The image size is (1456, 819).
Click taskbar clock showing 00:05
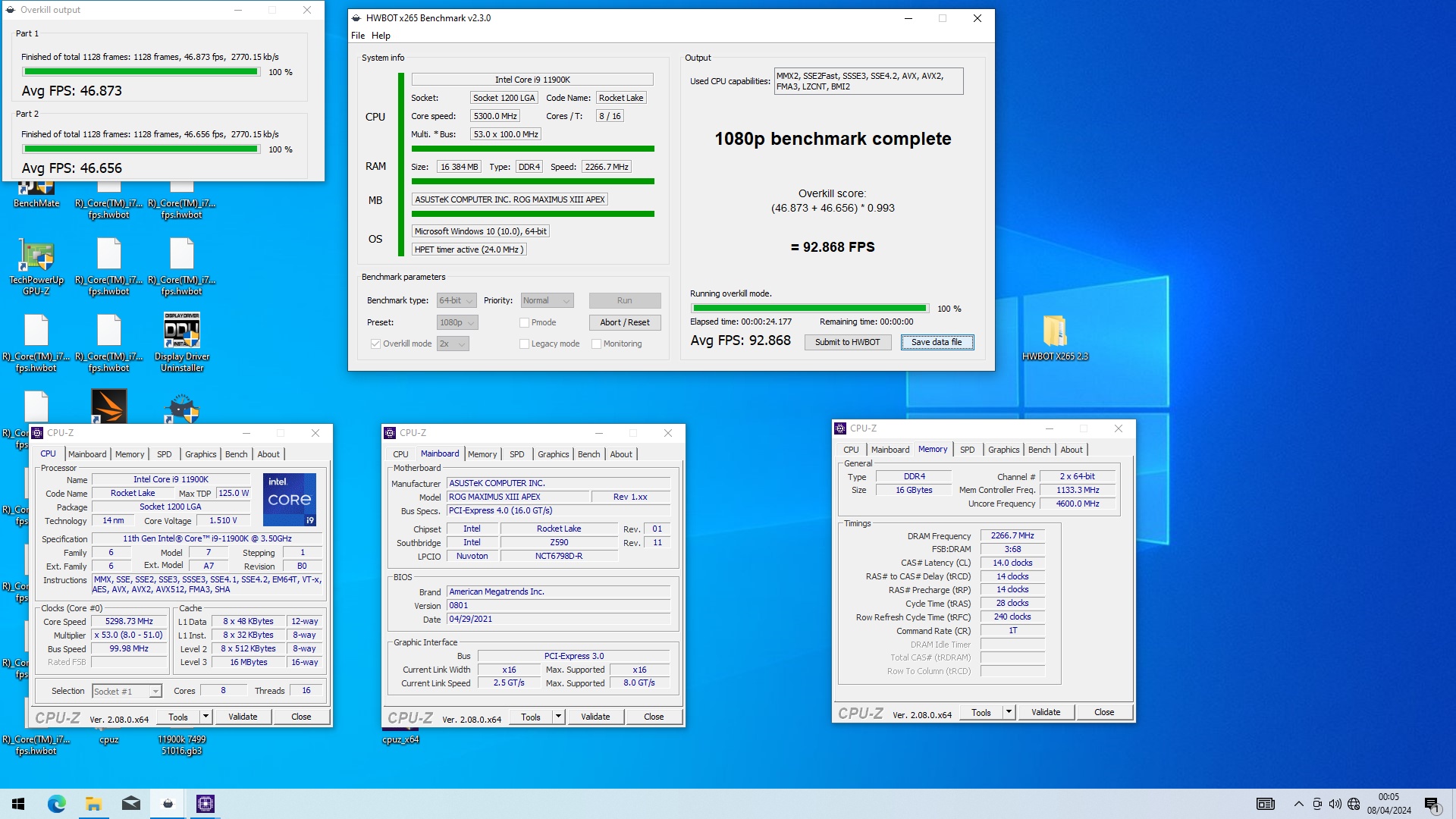click(1389, 804)
